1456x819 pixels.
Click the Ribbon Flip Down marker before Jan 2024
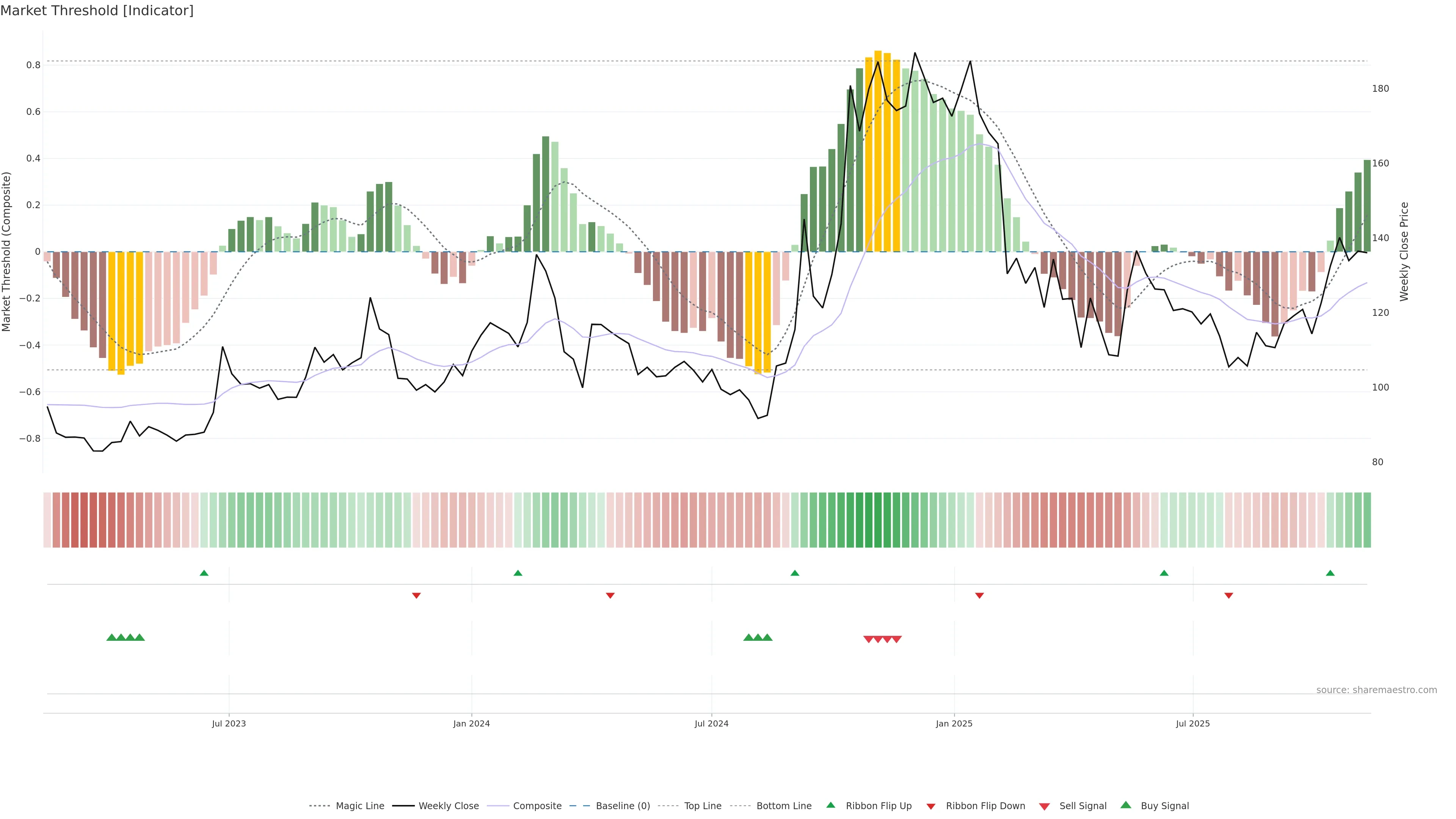coord(417,596)
